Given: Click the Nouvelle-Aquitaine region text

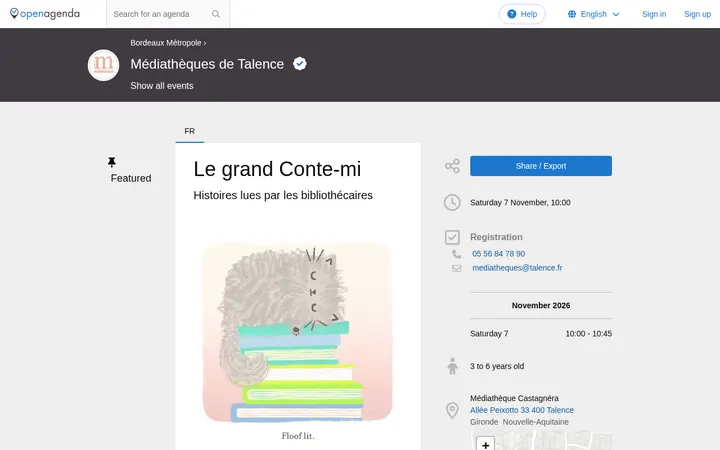Looking at the screenshot, I should 535,422.
